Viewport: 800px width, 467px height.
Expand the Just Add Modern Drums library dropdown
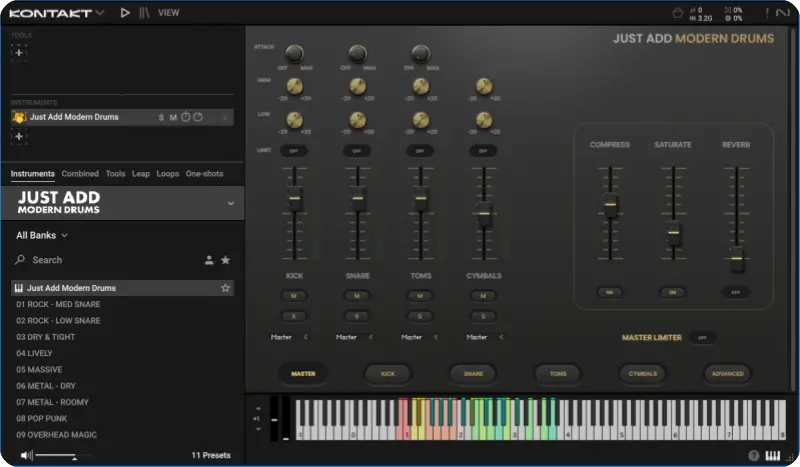[x=230, y=203]
